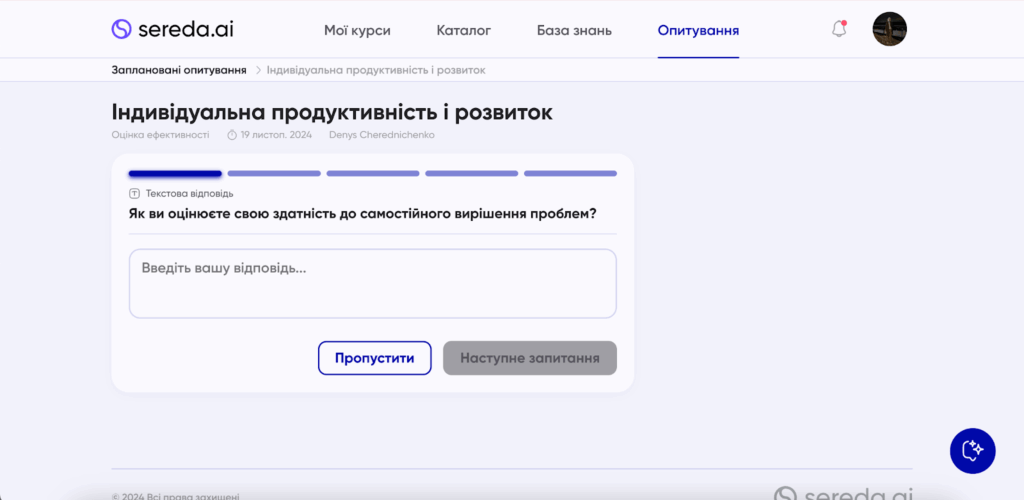Focus the answer text field

(372, 284)
